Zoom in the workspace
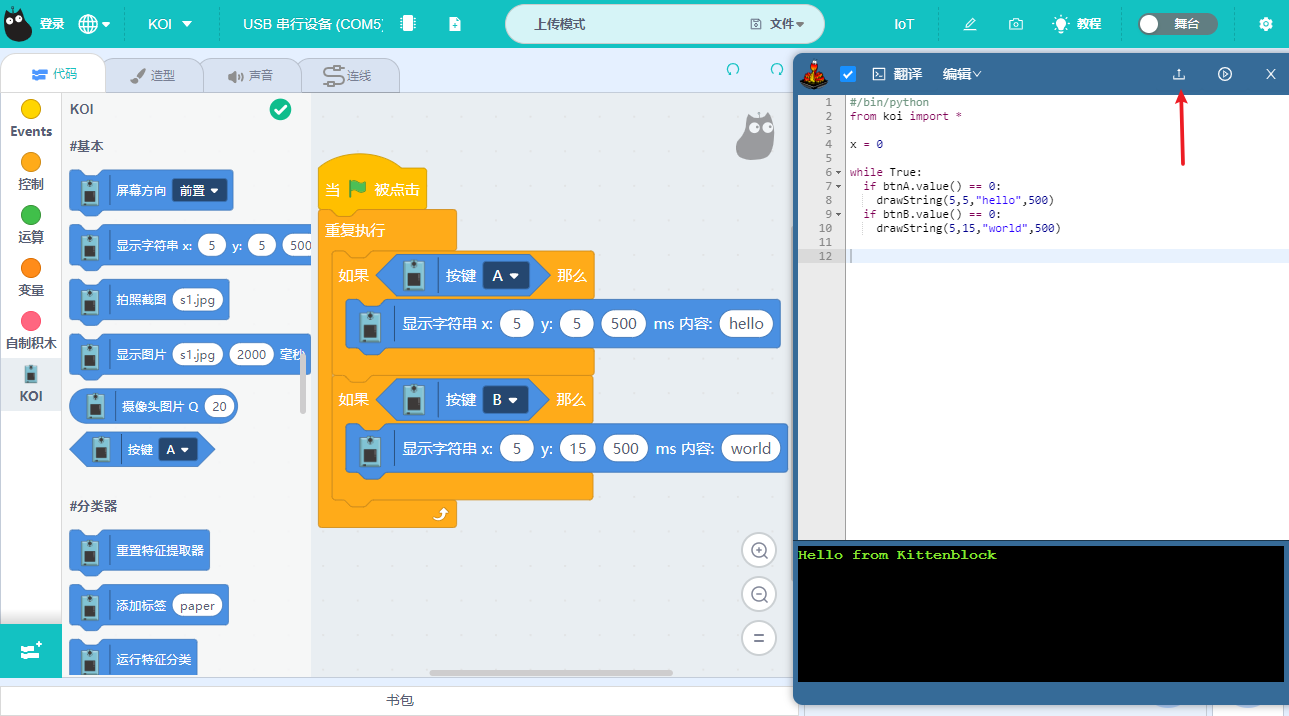Image resolution: width=1289 pixels, height=716 pixels. pos(759,550)
